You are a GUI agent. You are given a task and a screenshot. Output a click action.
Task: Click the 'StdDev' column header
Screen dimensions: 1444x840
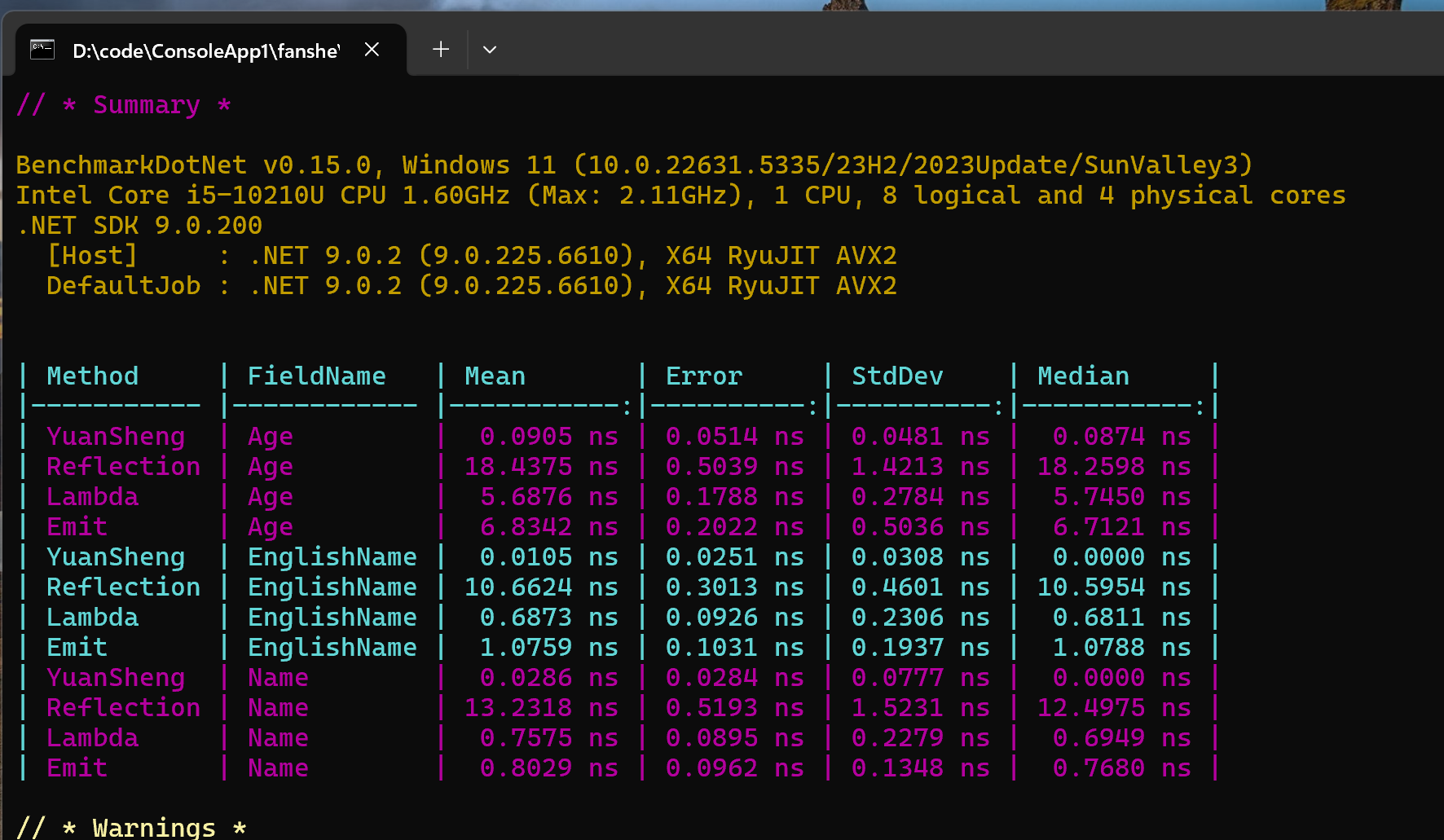pyautogui.click(x=896, y=376)
